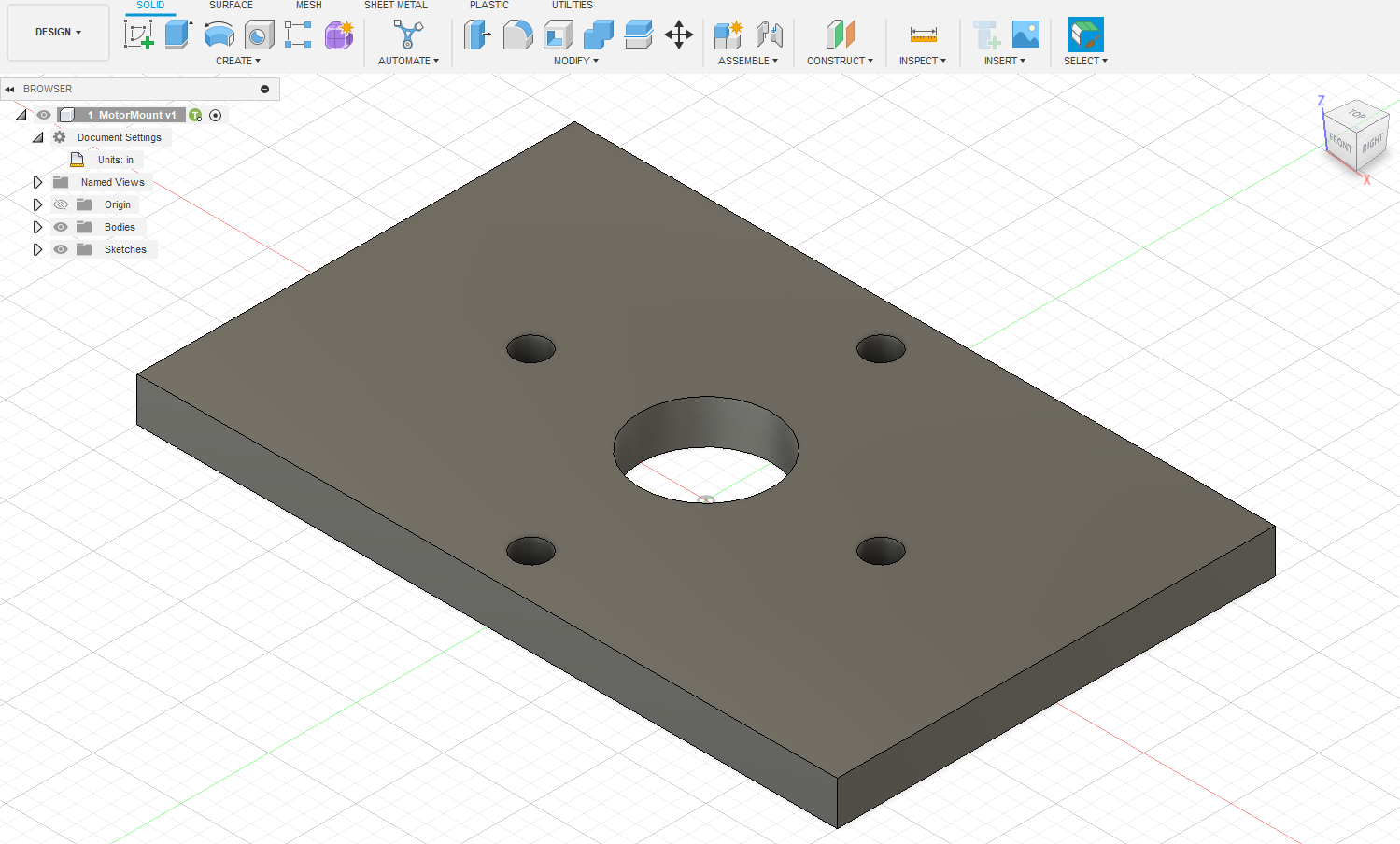Expand the Named Views folder
Viewport: 1400px width, 844px height.
click(x=37, y=182)
